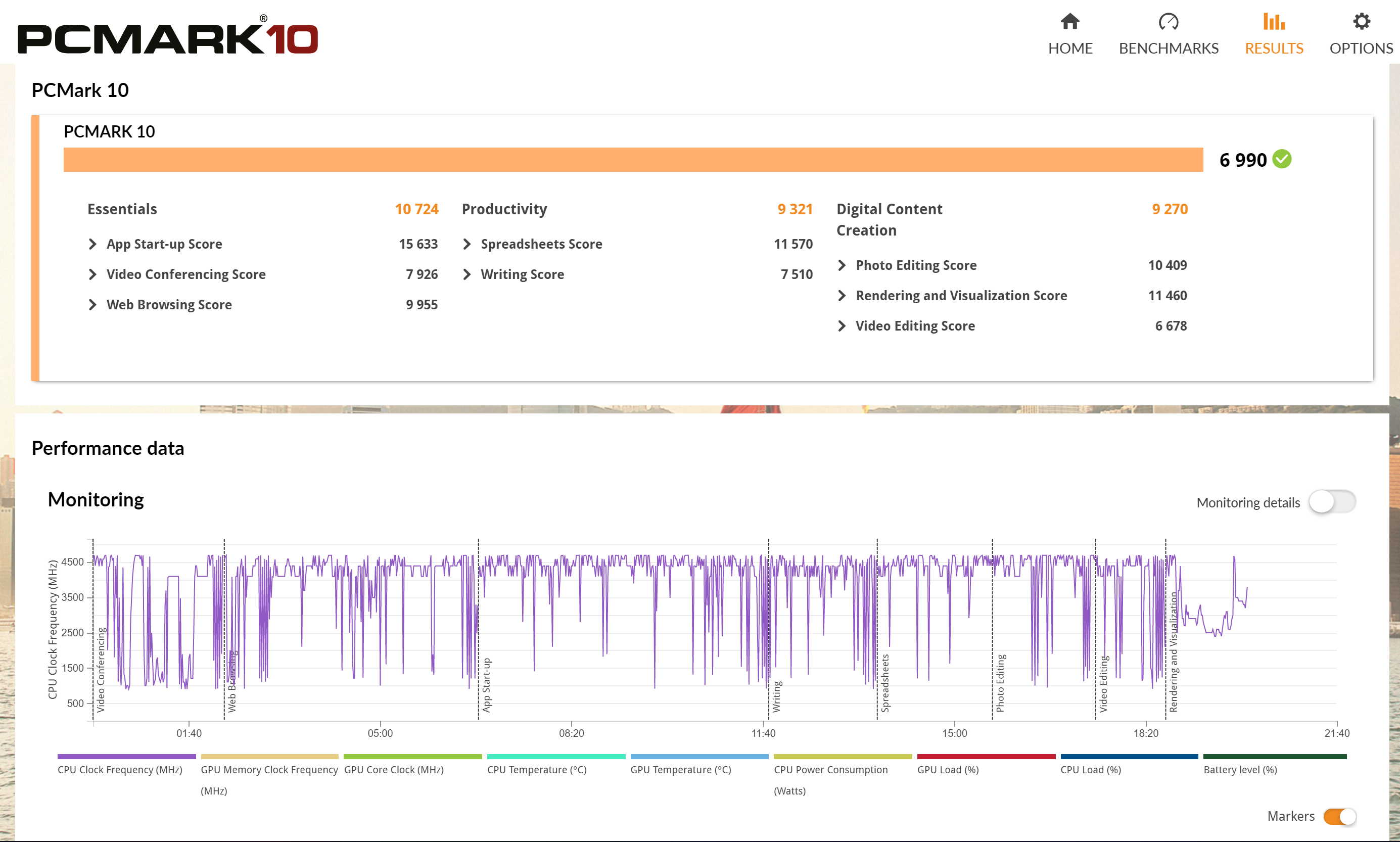The width and height of the screenshot is (1400, 842).
Task: Click the Spreadsheets chart marker
Action: 885,683
